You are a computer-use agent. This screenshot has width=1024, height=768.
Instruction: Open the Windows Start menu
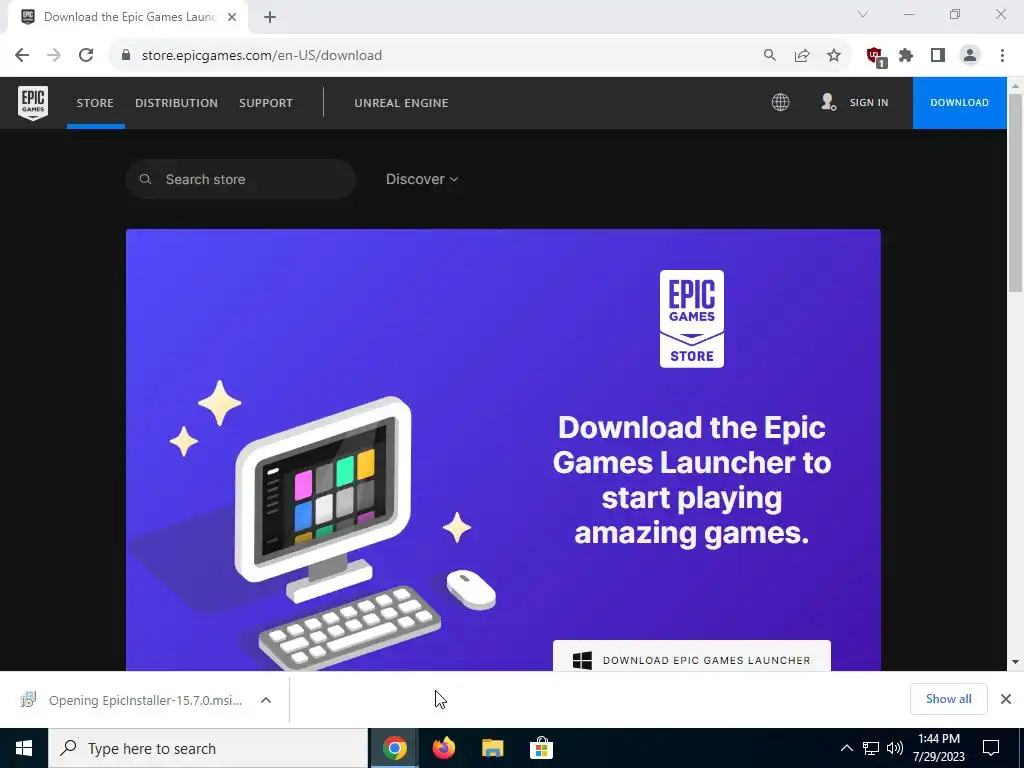coord(24,748)
